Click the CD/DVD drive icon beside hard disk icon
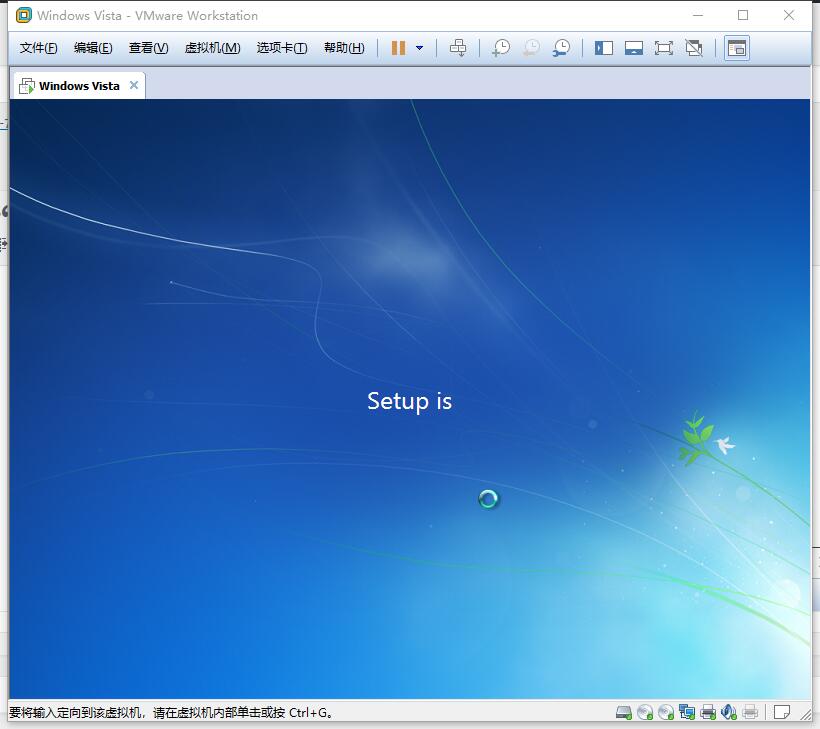Screen dimensions: 820x729 coord(645,712)
